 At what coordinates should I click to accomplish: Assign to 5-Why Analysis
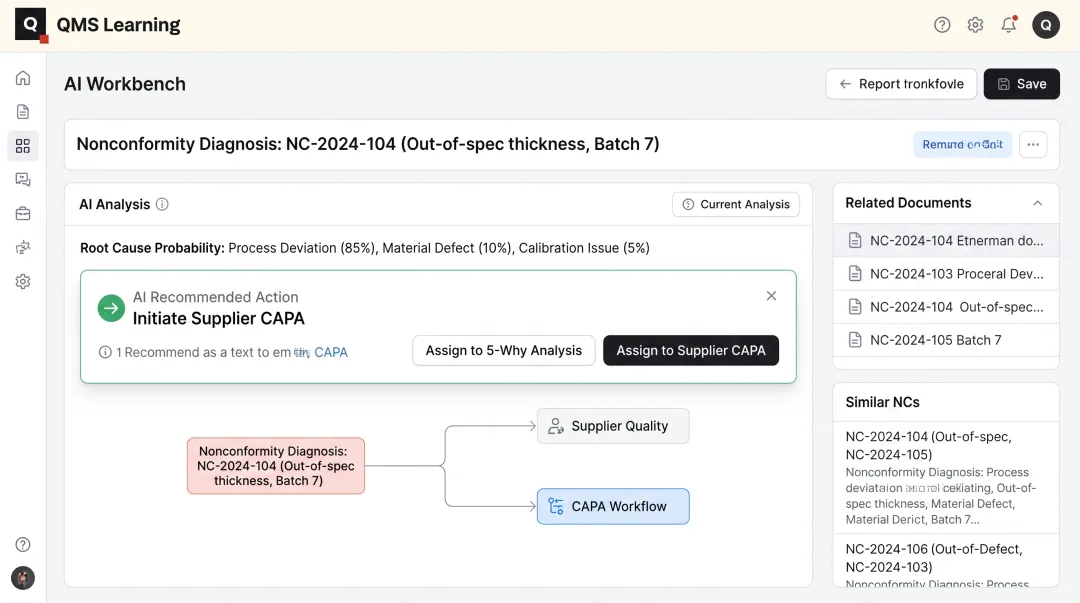coord(503,351)
